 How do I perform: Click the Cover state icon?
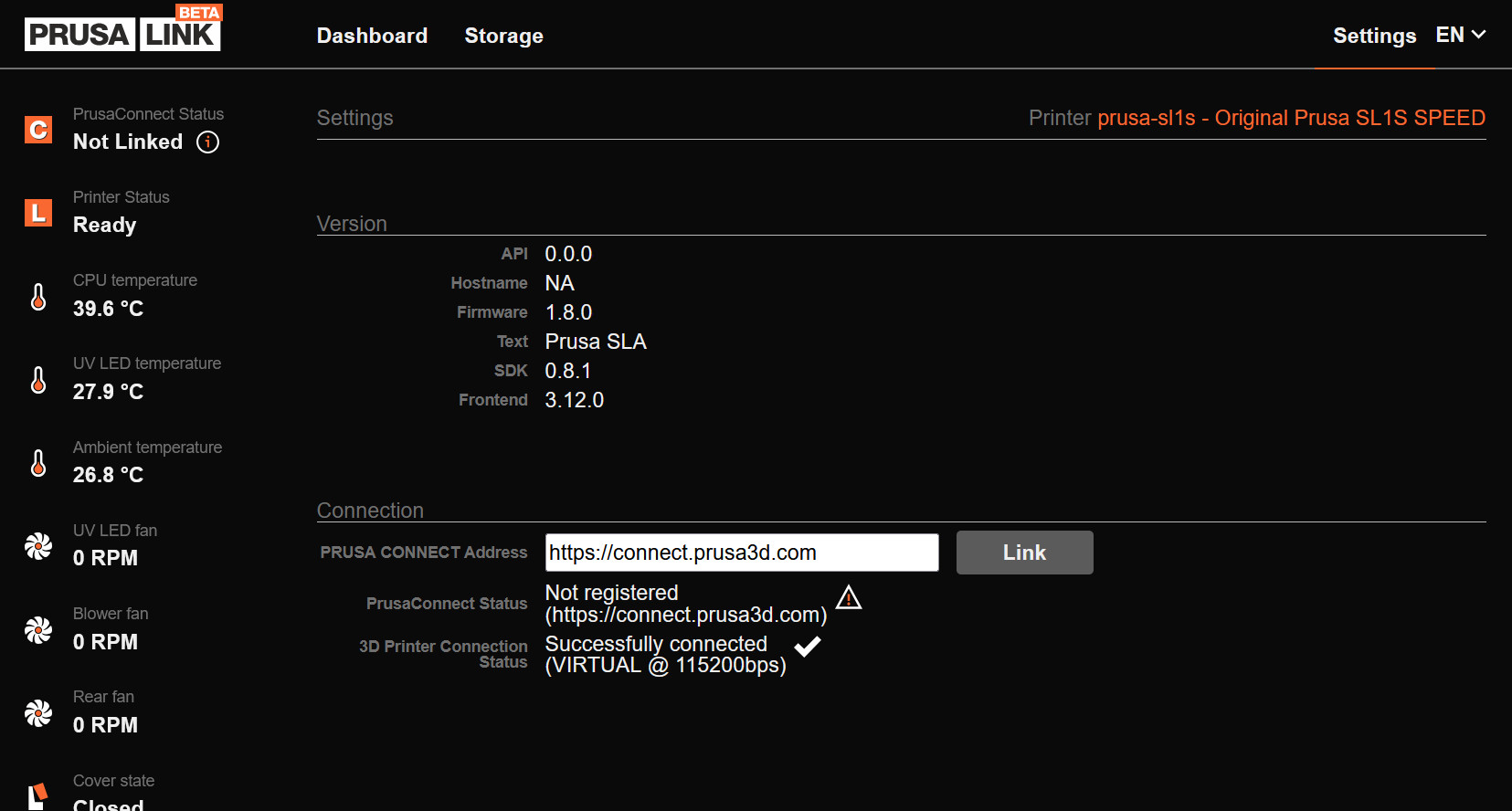38,795
